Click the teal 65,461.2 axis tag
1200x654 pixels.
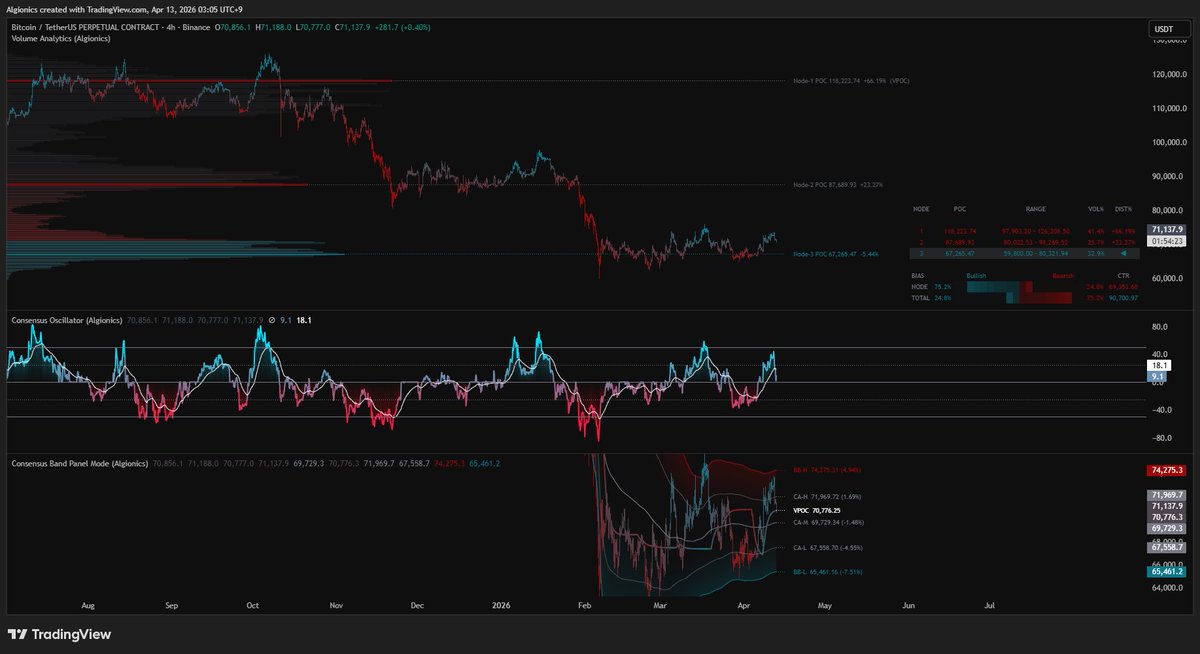[1165, 572]
